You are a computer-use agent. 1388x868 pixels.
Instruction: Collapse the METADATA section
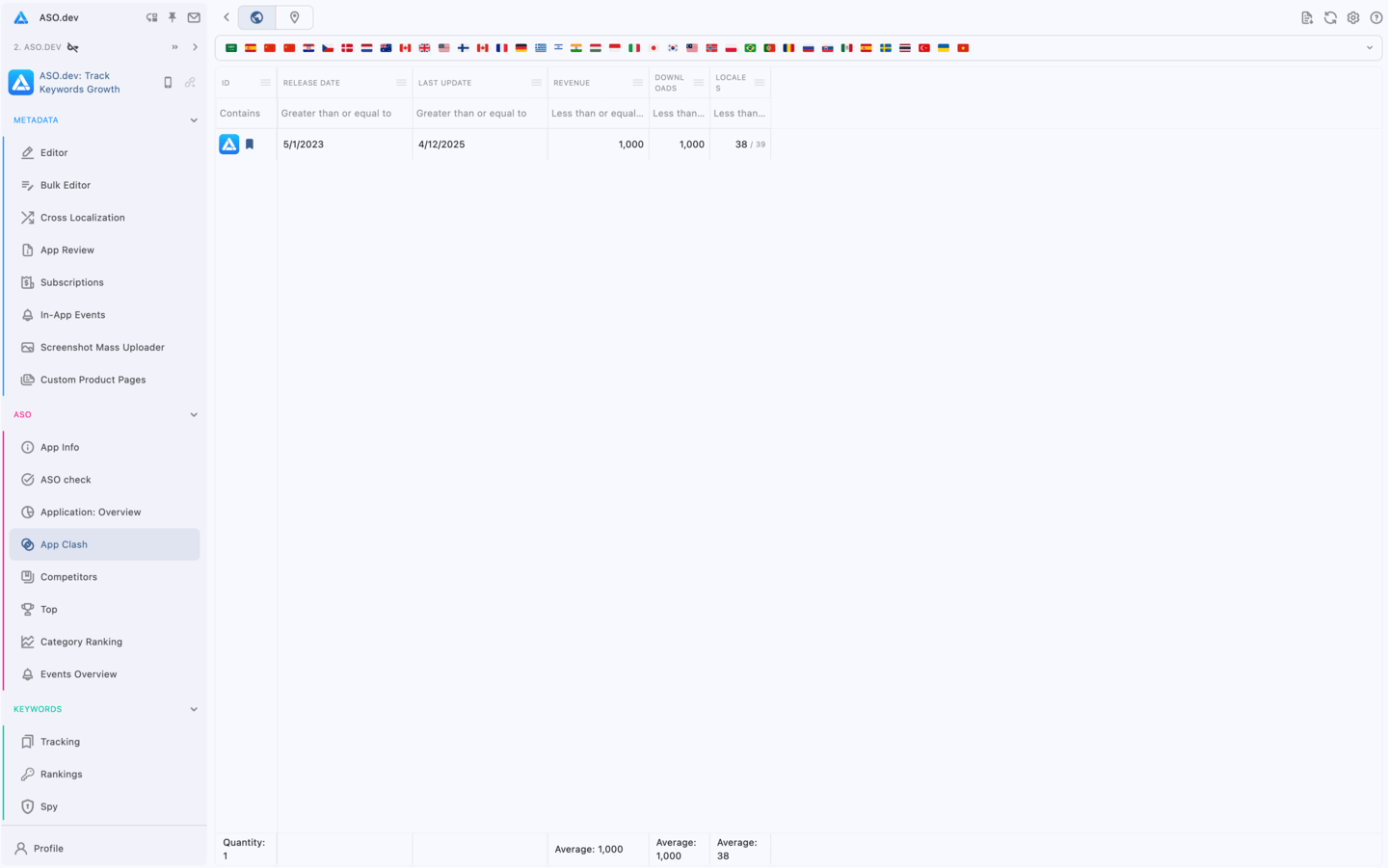click(x=194, y=120)
